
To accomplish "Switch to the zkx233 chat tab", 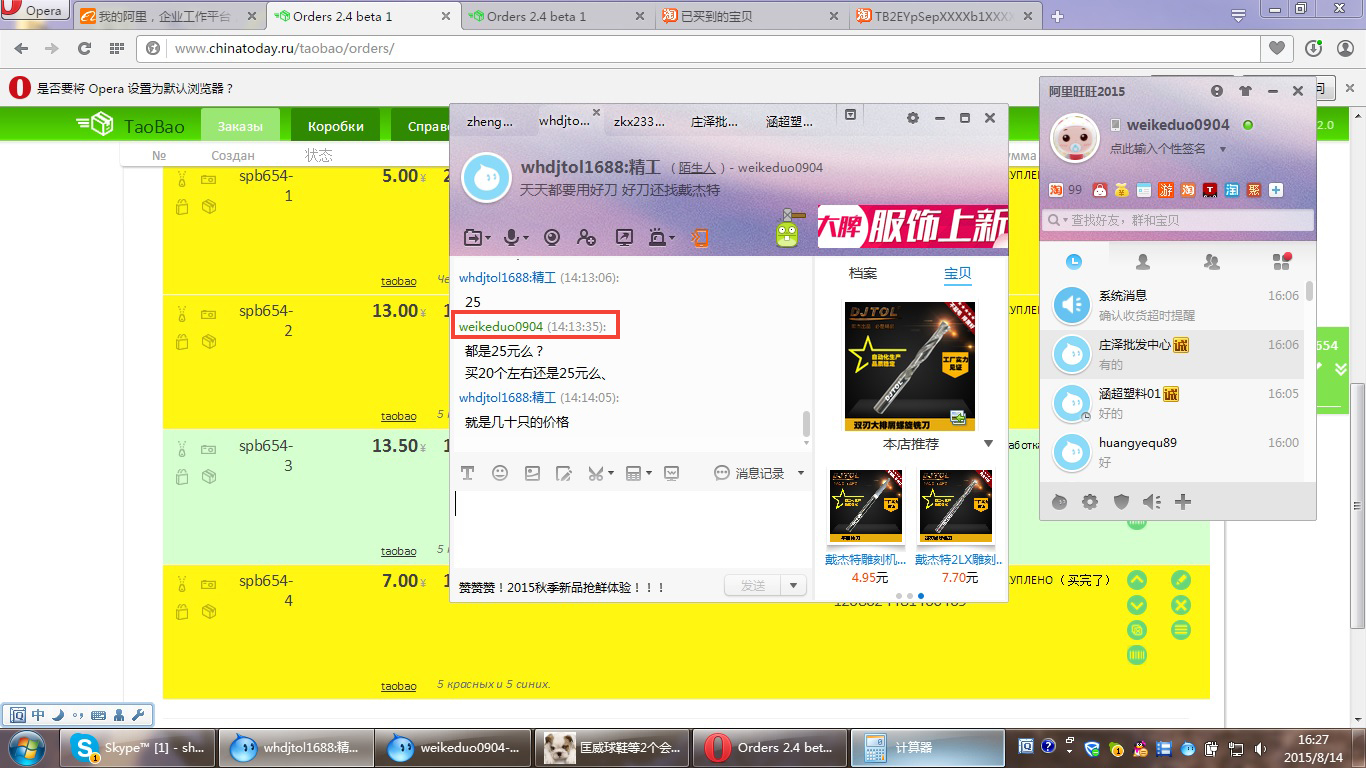I will [639, 121].
